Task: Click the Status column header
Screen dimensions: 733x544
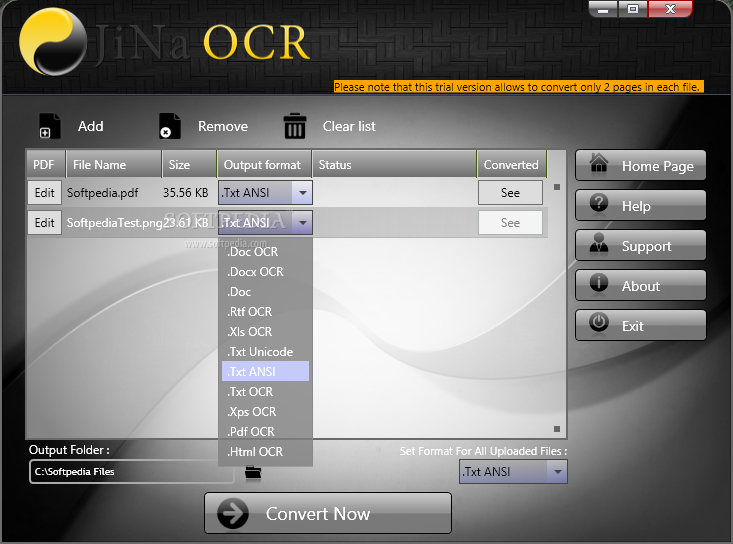Action: click(394, 165)
